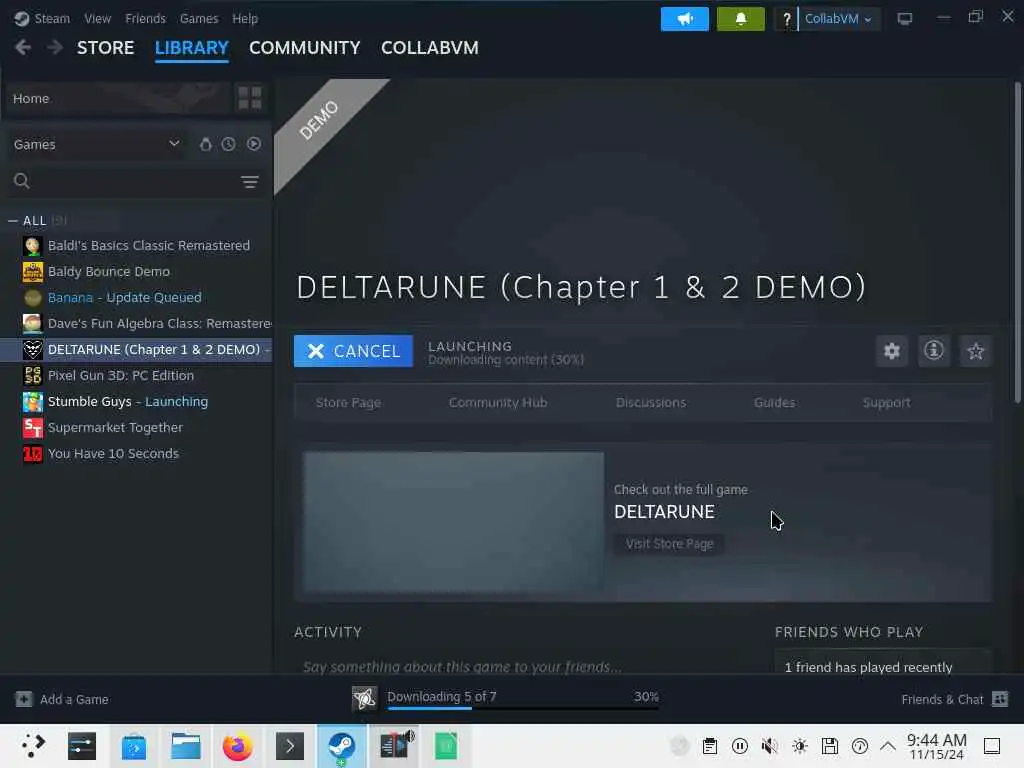
Task: Open the clipboard tray icon
Action: tap(710, 746)
